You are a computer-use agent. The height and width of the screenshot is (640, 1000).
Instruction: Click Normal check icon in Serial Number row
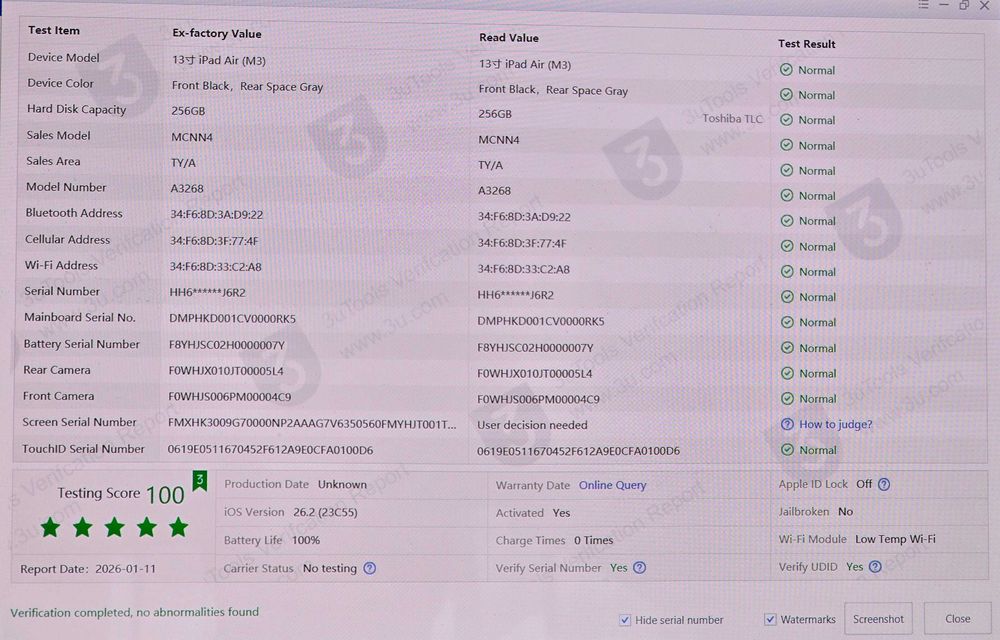tap(787, 296)
